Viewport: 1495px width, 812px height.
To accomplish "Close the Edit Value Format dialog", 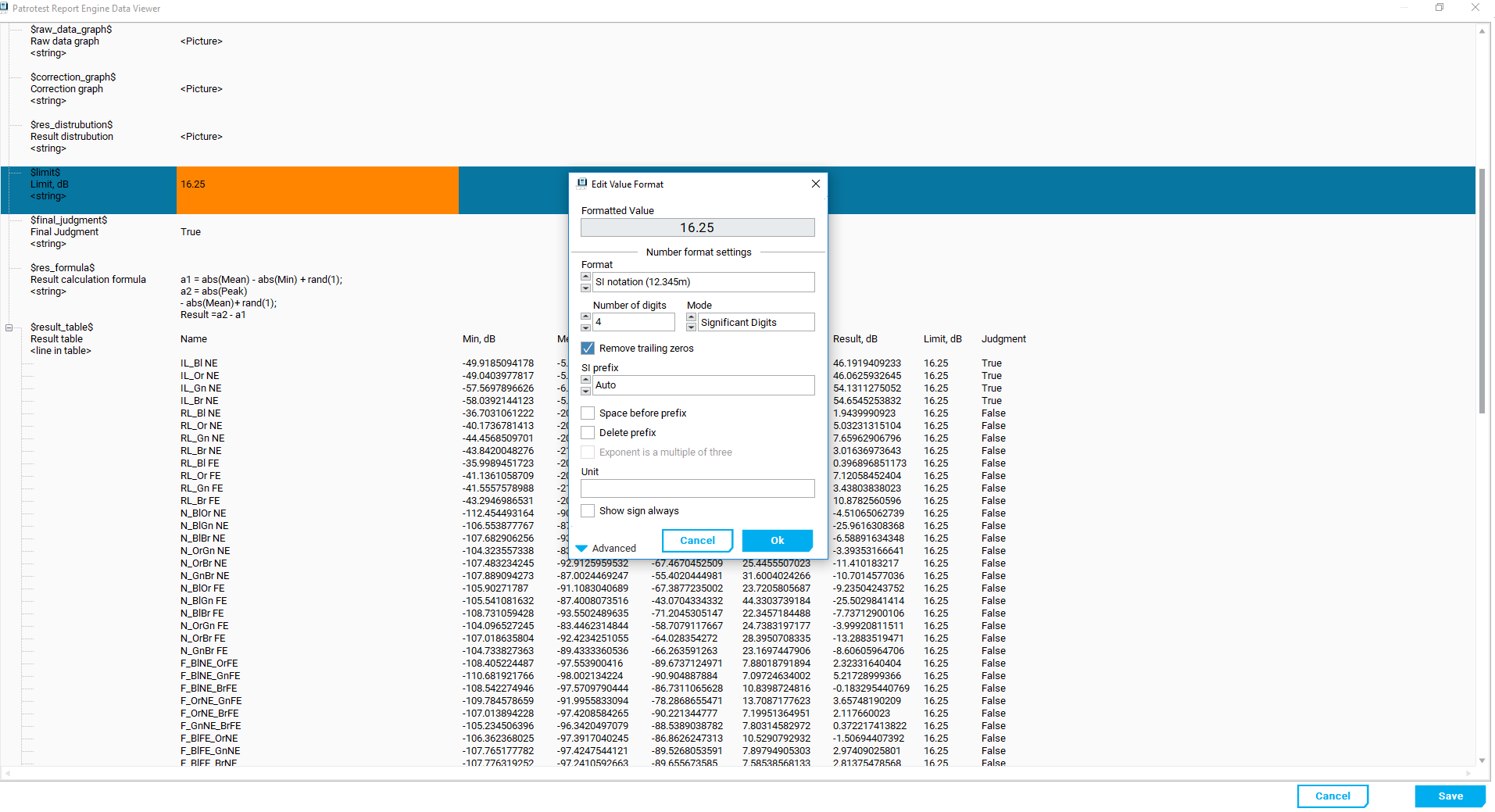I will (815, 184).
